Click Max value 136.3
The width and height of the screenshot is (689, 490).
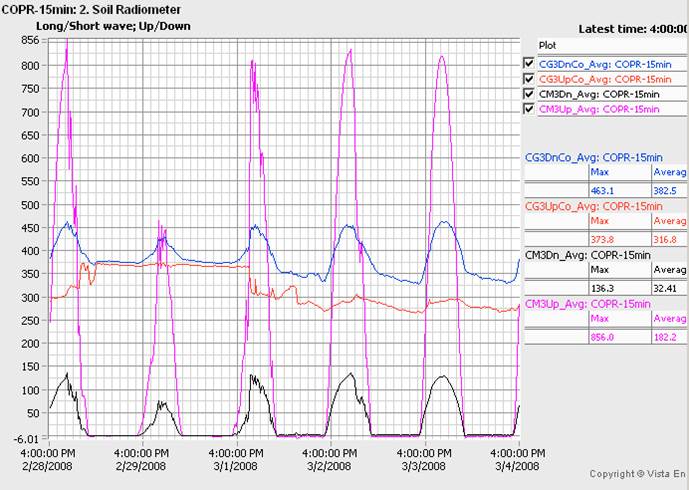click(602, 289)
